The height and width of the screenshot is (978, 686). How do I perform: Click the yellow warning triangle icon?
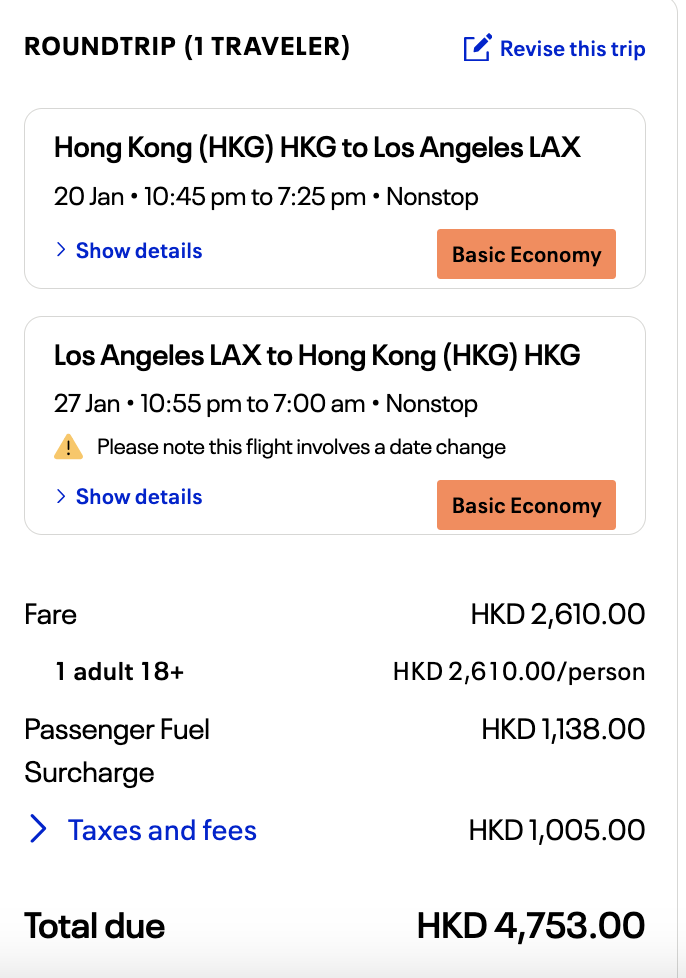pyautogui.click(x=68, y=447)
